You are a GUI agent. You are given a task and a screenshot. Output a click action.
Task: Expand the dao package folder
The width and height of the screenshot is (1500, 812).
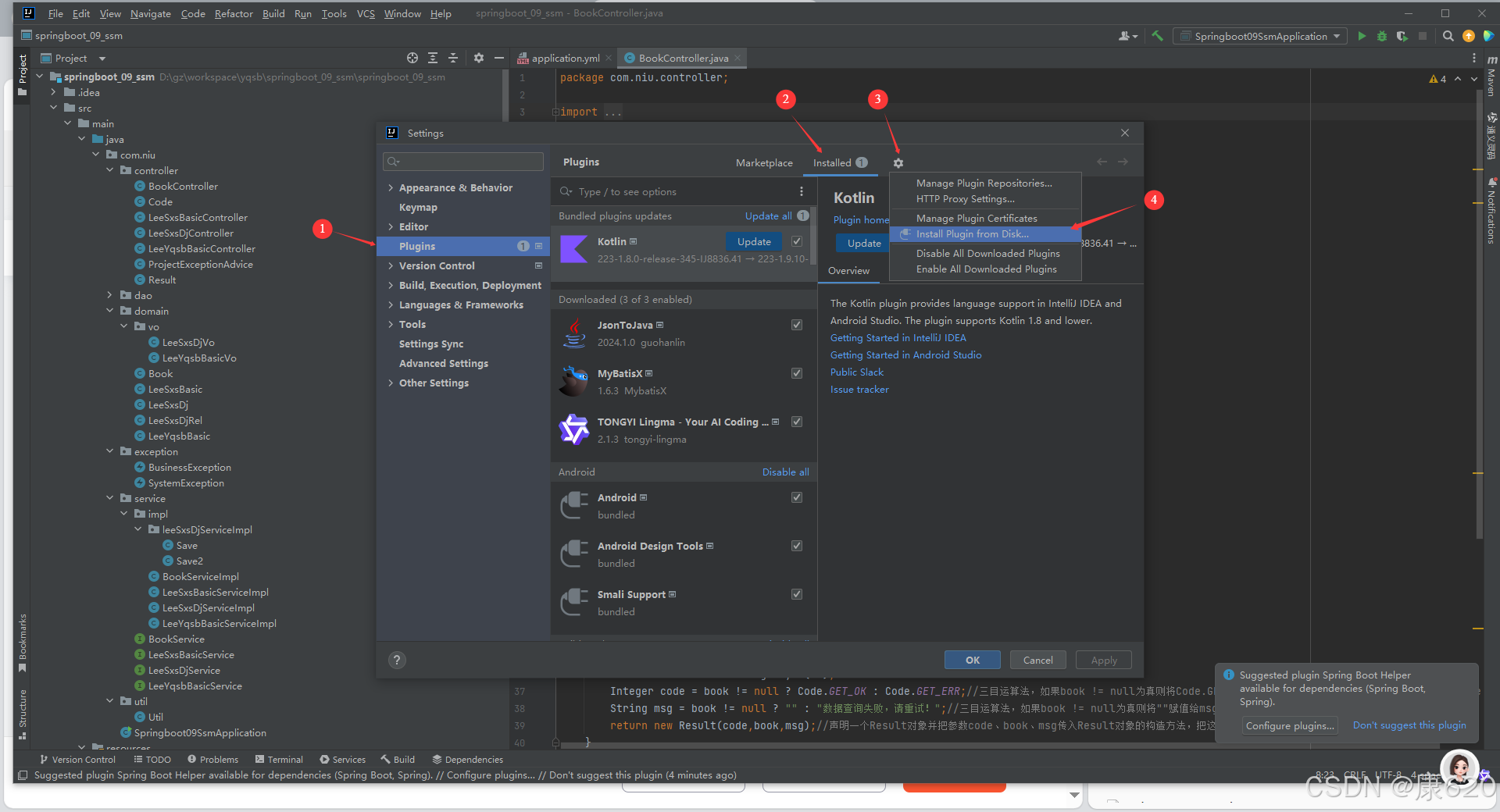coord(110,295)
